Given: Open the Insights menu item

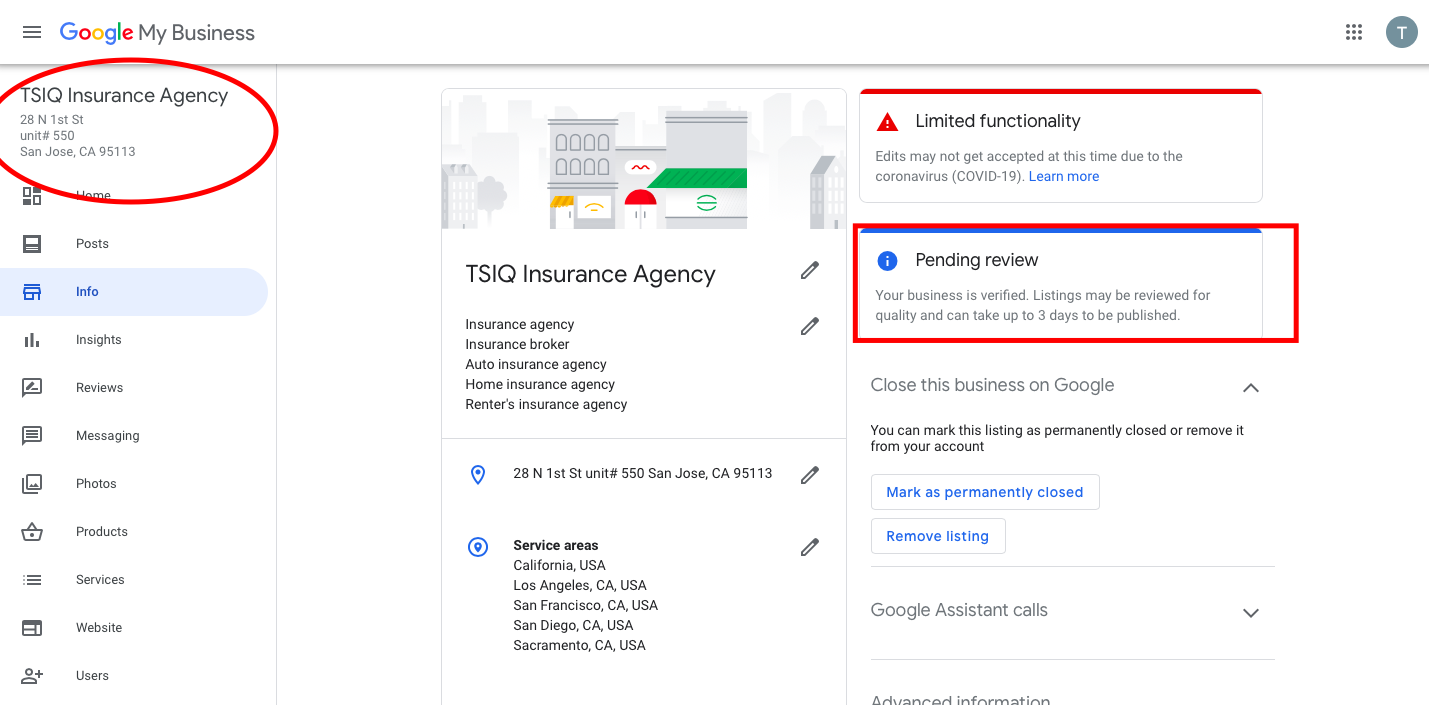Looking at the screenshot, I should click(x=134, y=340).
